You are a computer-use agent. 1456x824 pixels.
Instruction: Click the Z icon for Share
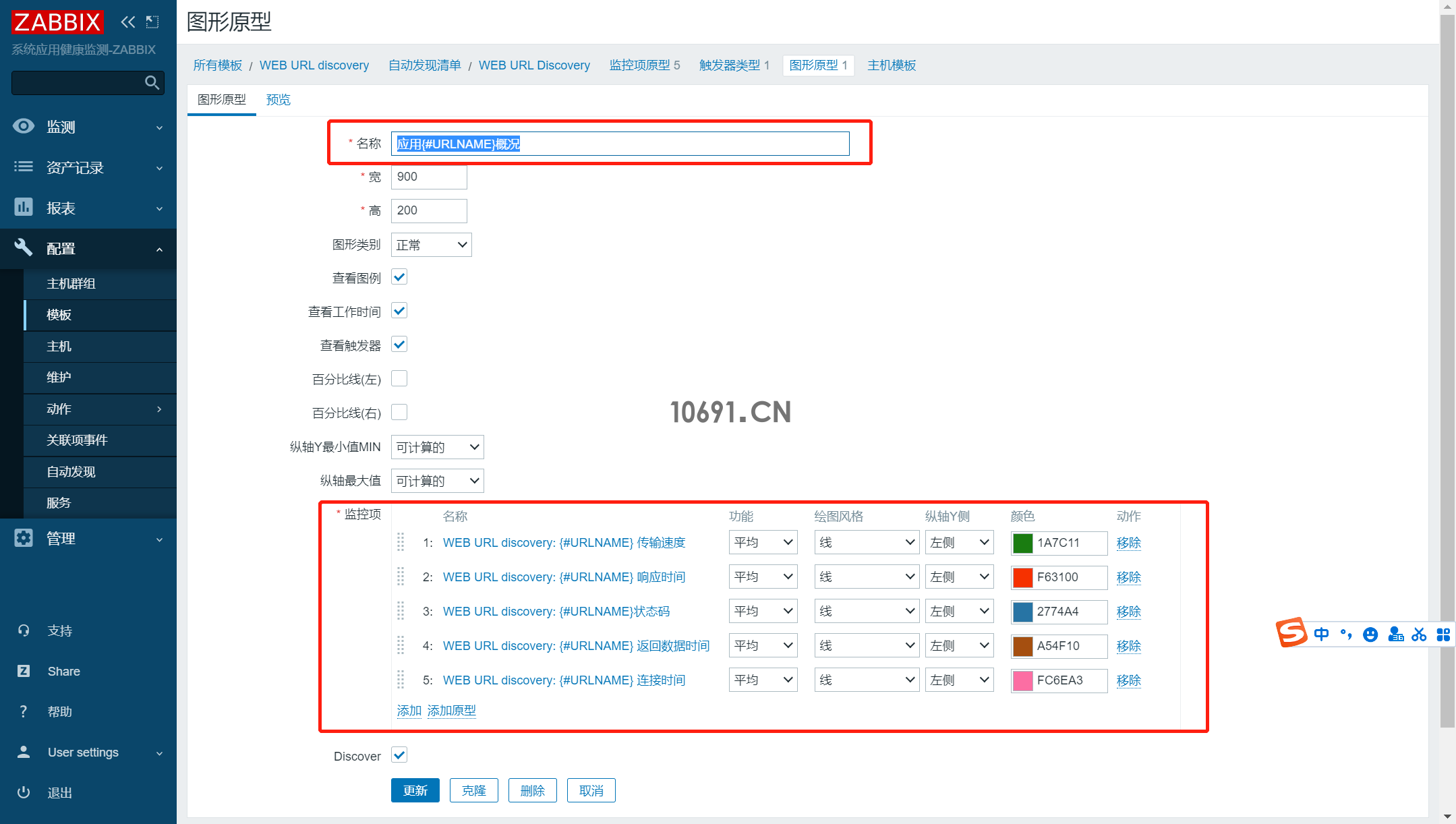click(24, 671)
